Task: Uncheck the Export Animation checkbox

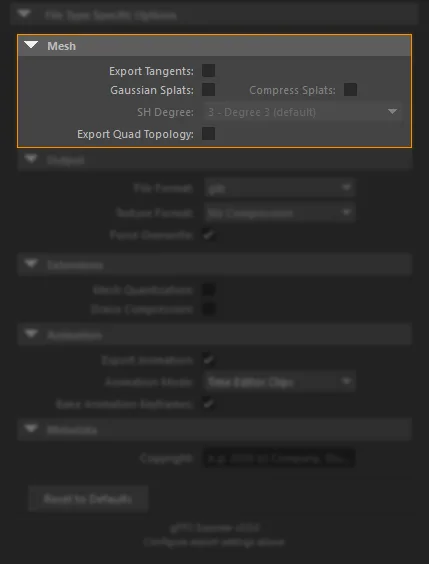Action: (208, 360)
